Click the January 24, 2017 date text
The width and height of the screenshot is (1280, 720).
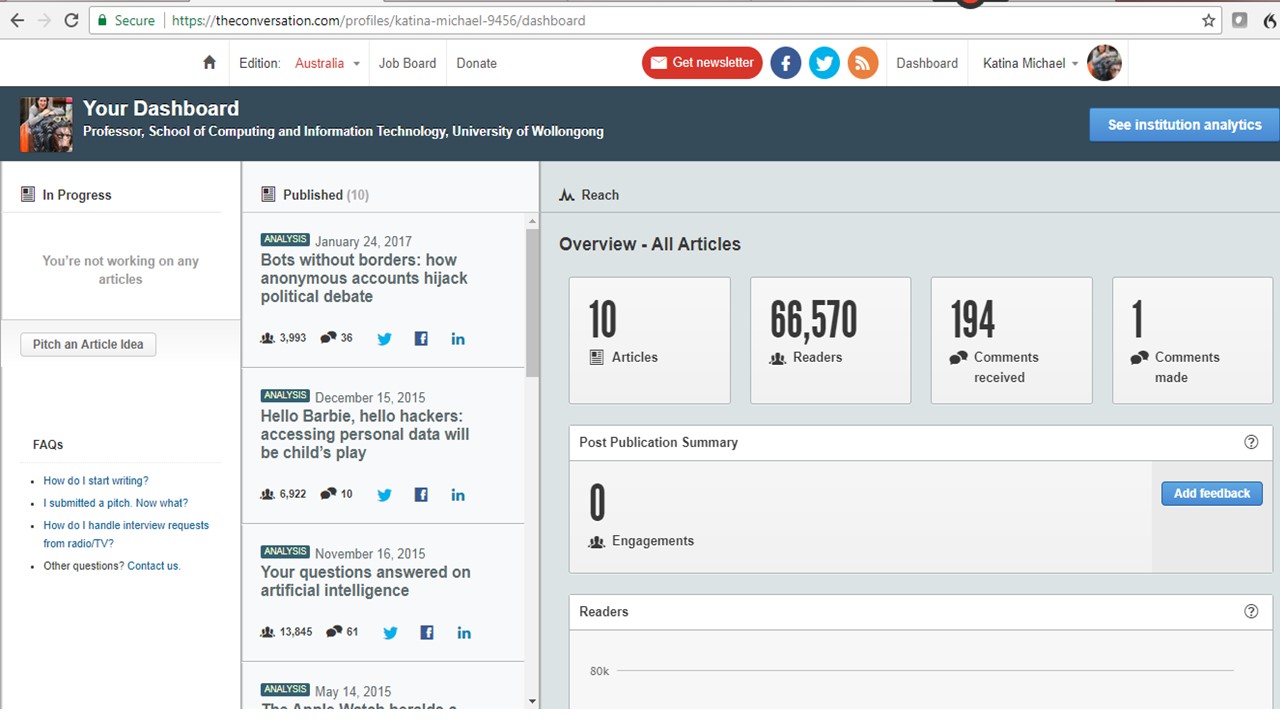coord(363,241)
